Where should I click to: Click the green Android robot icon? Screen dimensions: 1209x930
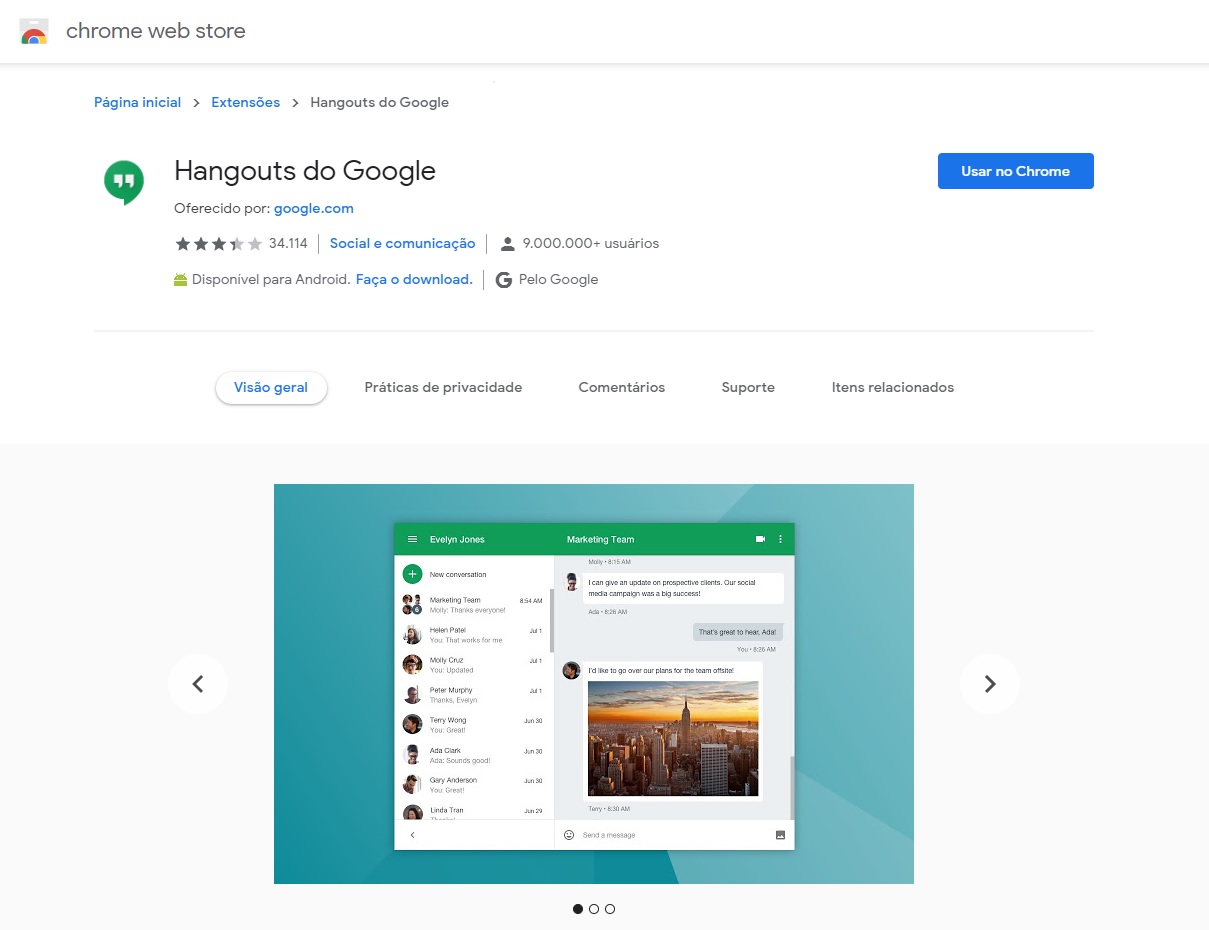tap(180, 280)
